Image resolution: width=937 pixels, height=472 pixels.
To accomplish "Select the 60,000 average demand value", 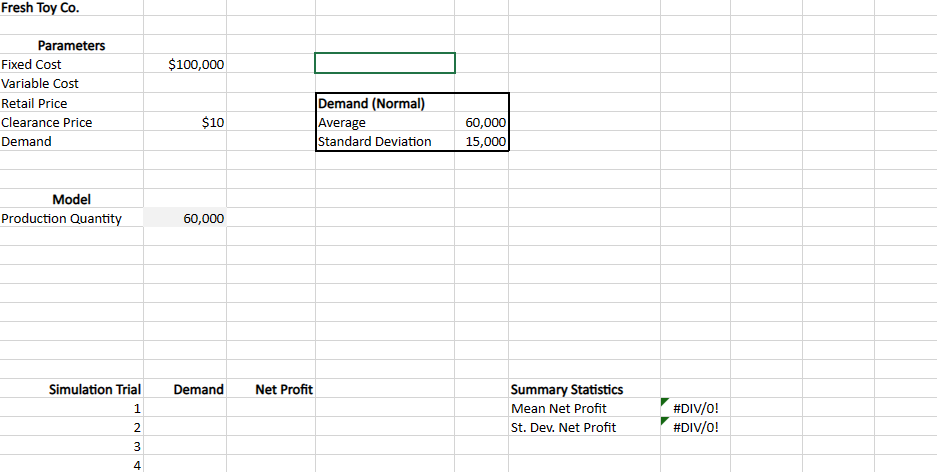I will pyautogui.click(x=482, y=122).
